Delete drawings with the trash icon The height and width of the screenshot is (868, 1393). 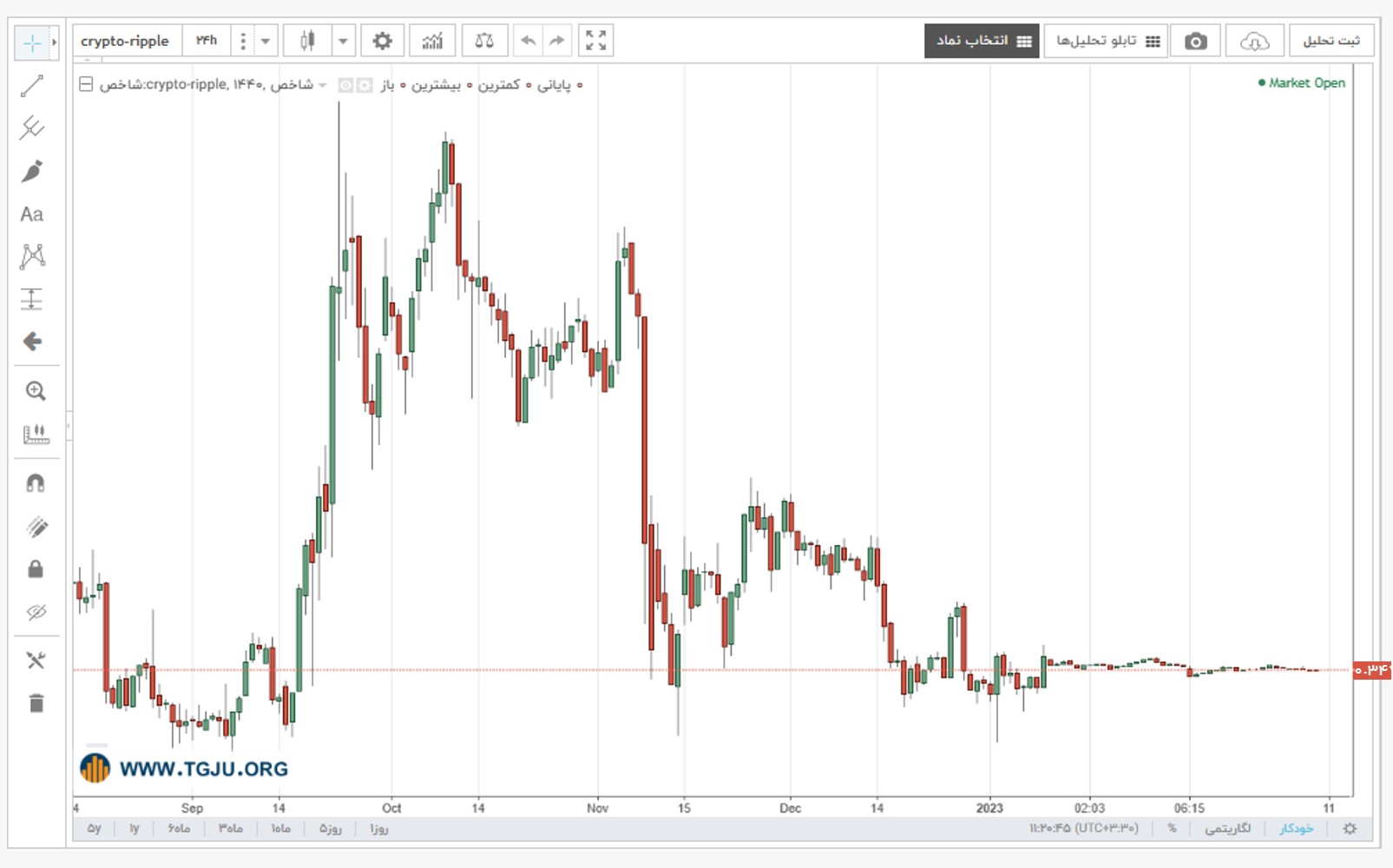click(36, 703)
